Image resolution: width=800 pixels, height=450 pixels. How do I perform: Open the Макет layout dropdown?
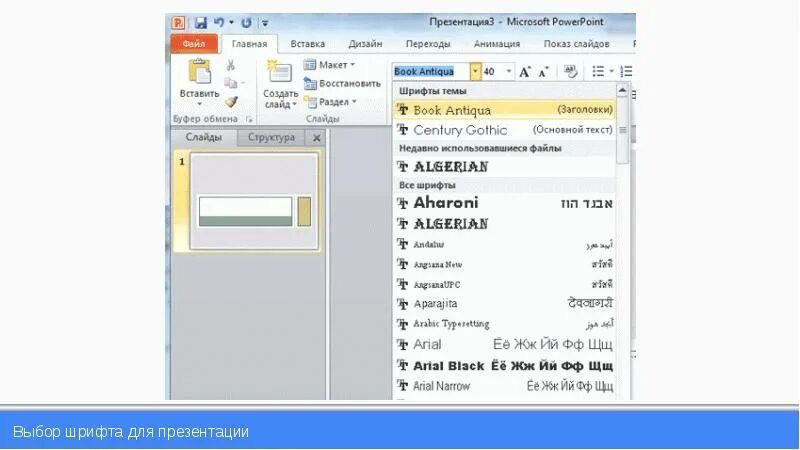pos(330,65)
